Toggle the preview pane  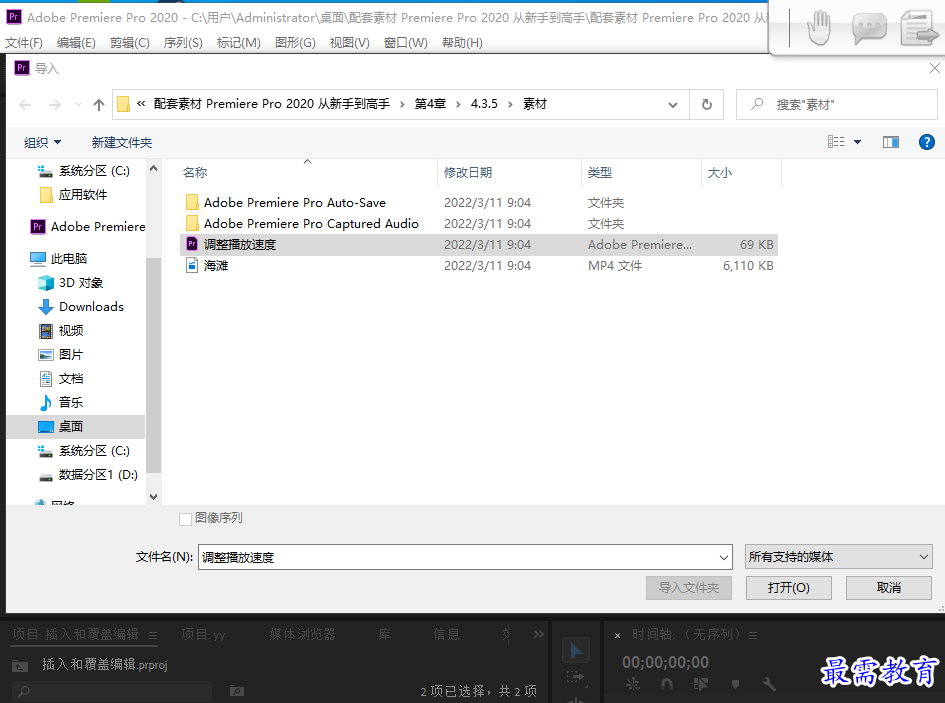(x=891, y=142)
